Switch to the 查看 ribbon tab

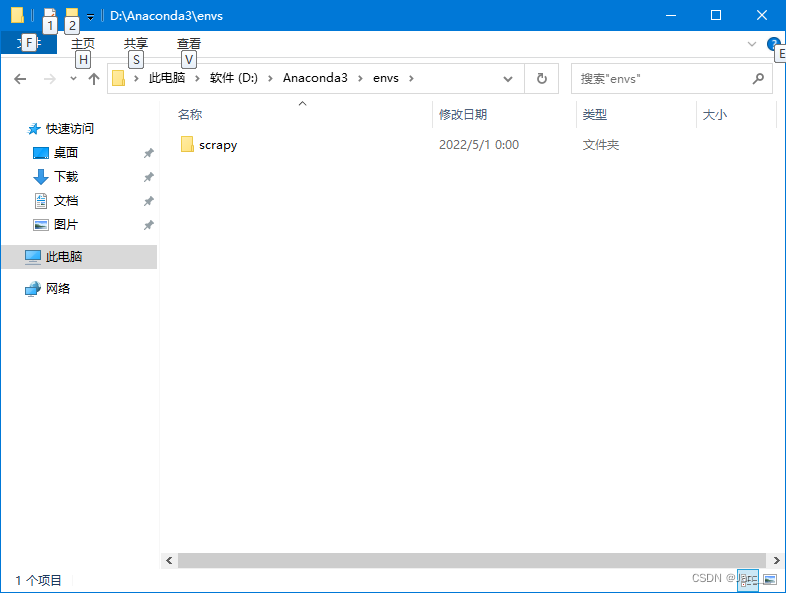click(x=189, y=43)
